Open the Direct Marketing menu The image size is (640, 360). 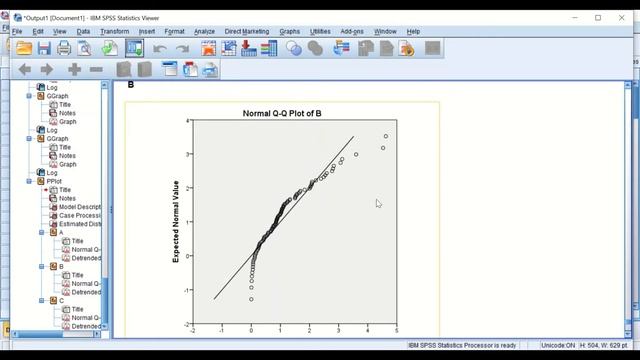[x=247, y=31]
